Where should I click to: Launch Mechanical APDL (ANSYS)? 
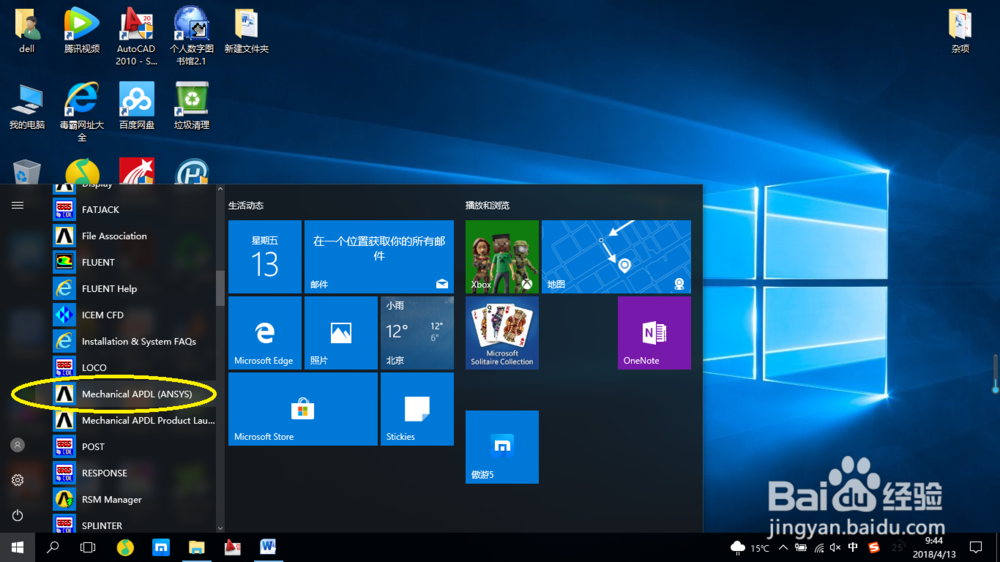(x=134, y=394)
